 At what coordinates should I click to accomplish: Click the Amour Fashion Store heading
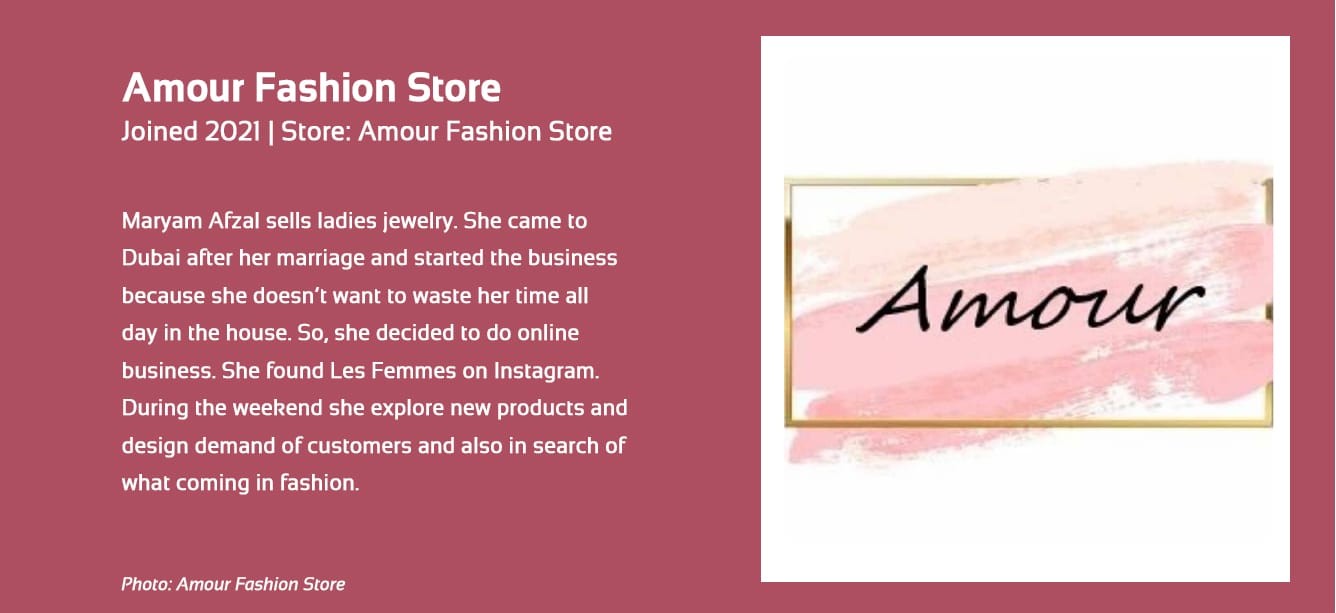tap(311, 89)
